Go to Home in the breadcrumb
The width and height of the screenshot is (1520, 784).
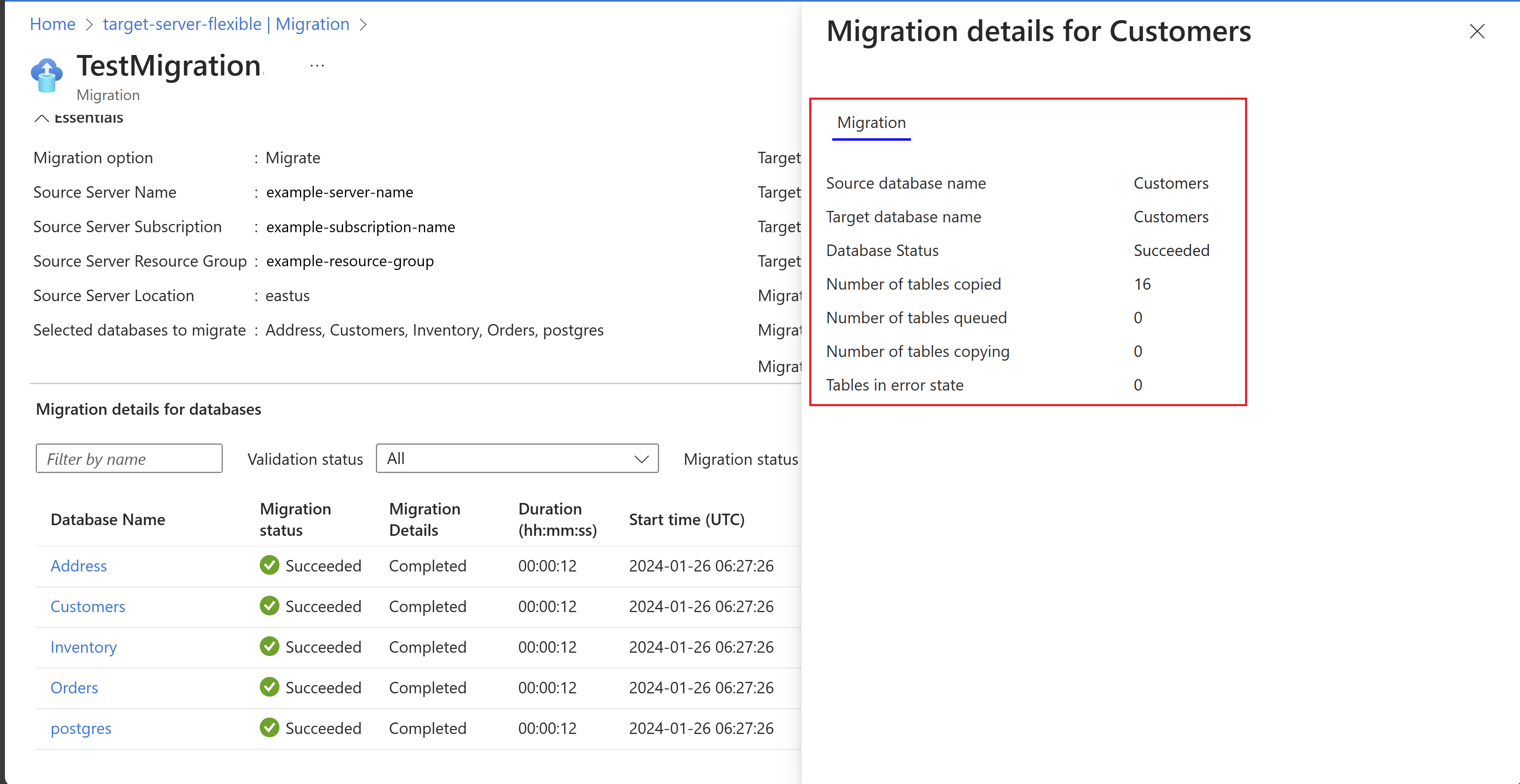coord(53,24)
